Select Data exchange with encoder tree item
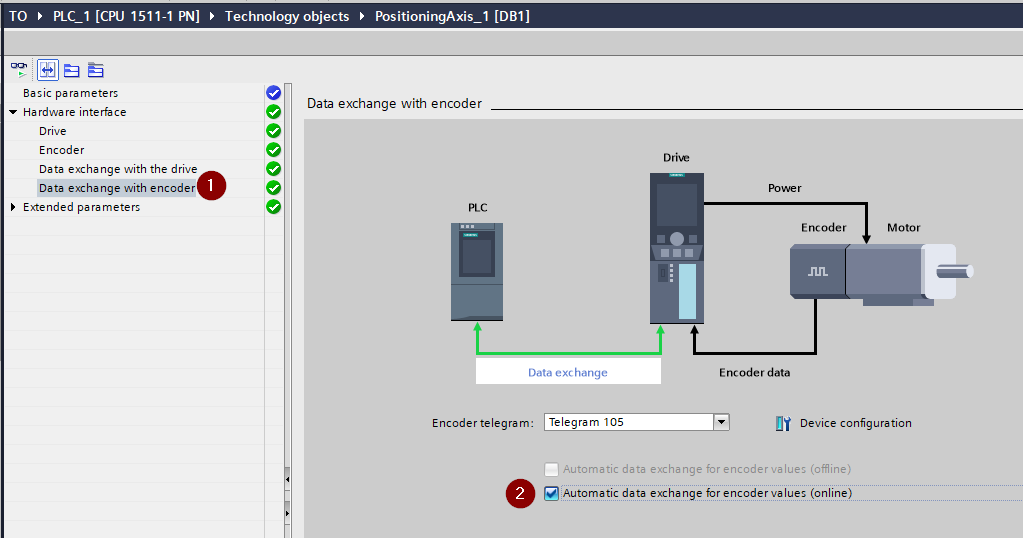 point(117,188)
